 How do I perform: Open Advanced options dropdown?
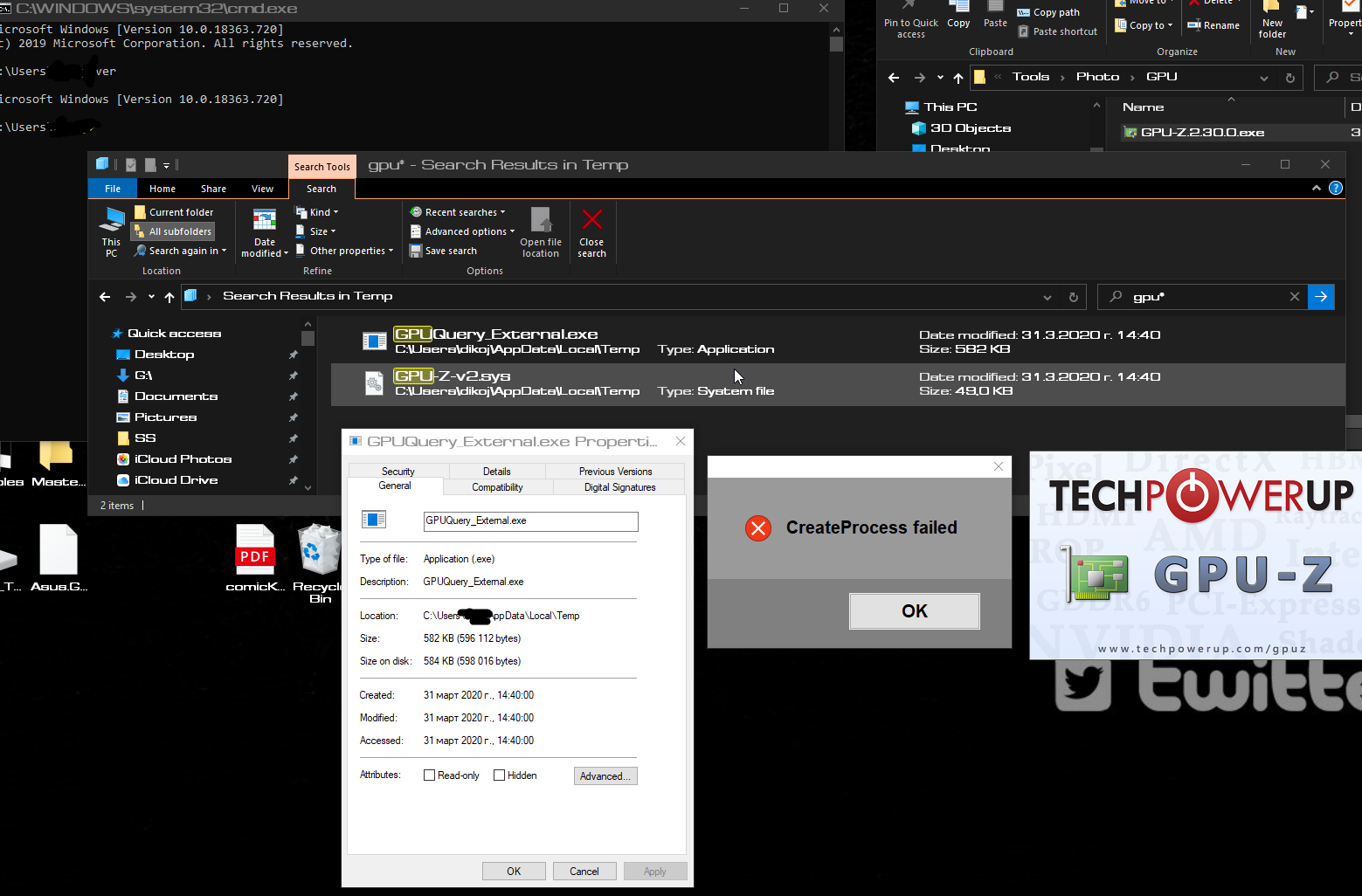click(463, 231)
